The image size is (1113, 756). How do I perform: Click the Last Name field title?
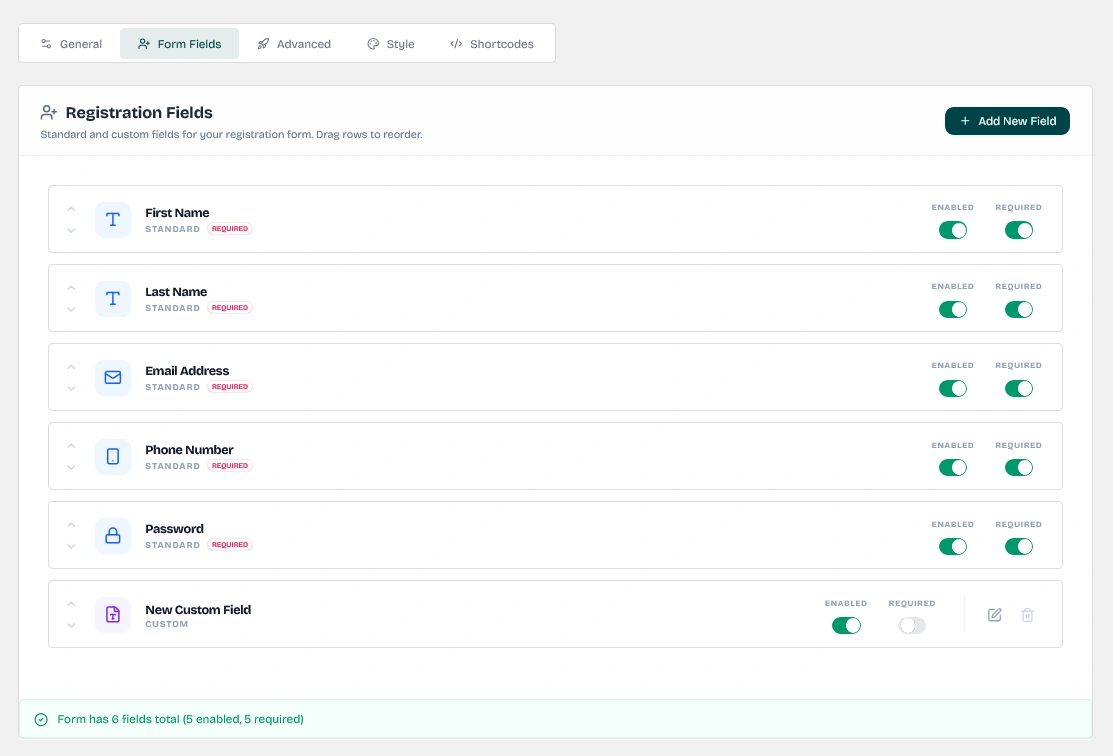click(x=176, y=292)
